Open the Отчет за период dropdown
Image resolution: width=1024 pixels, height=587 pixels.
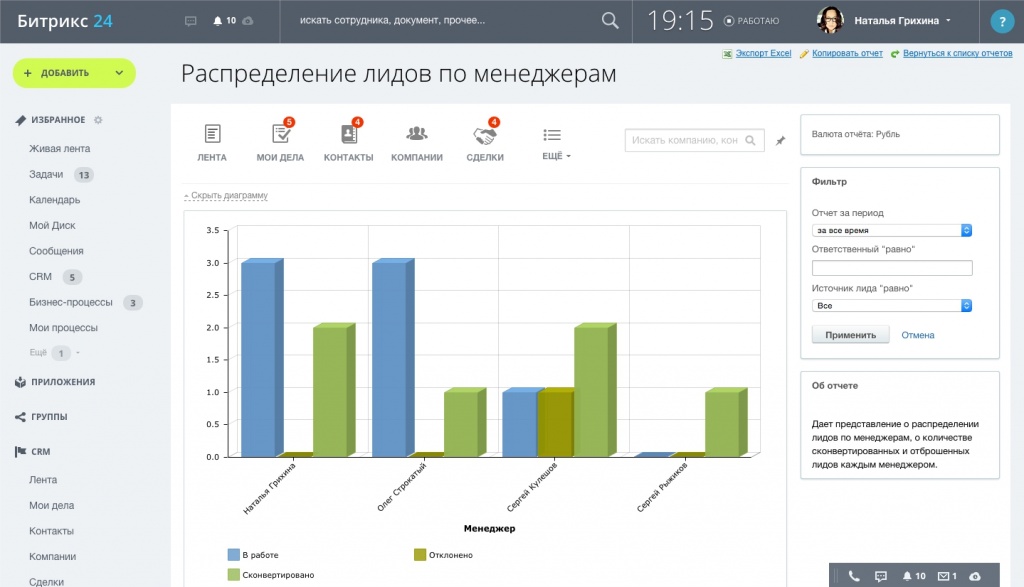[x=891, y=230]
